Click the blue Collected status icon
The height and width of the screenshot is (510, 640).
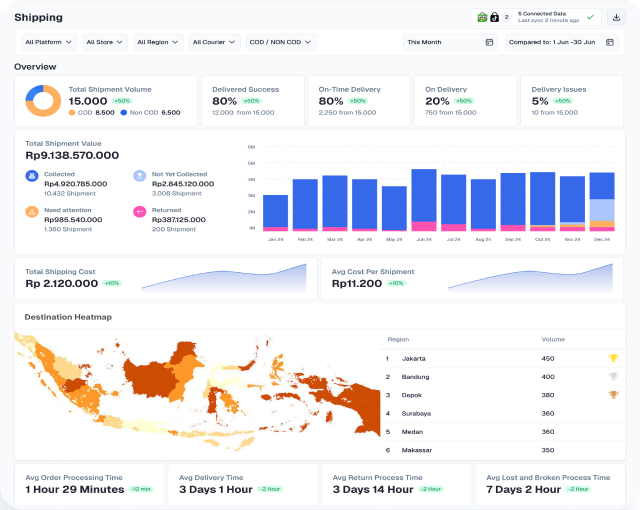[31, 176]
